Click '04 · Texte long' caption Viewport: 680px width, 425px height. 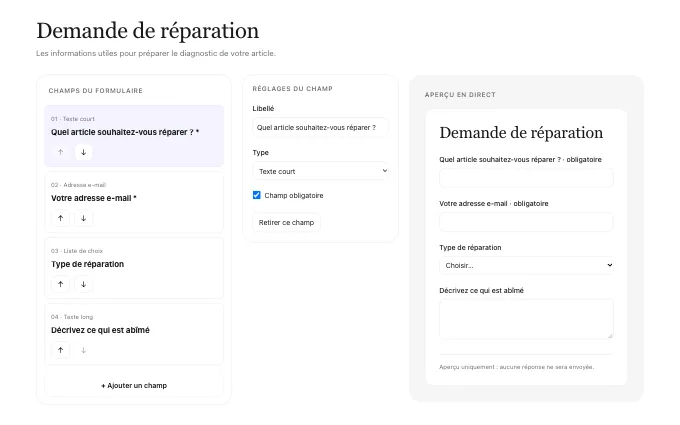pyautogui.click(x=72, y=317)
